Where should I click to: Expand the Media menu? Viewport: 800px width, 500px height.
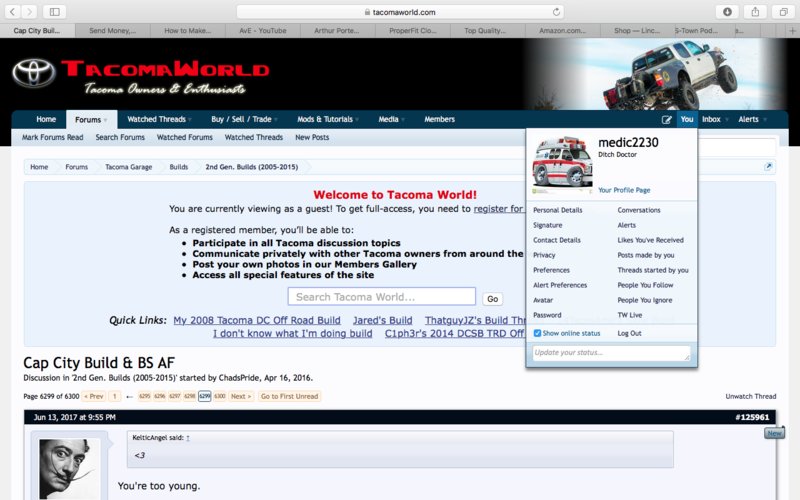click(x=391, y=119)
